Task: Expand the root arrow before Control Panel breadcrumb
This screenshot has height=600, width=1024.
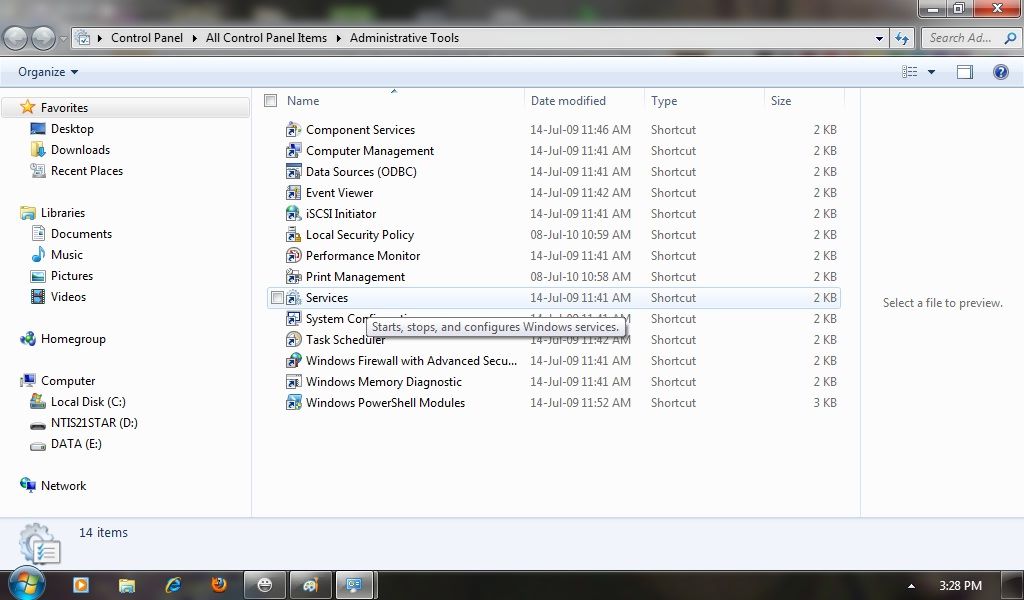Action: [x=99, y=38]
